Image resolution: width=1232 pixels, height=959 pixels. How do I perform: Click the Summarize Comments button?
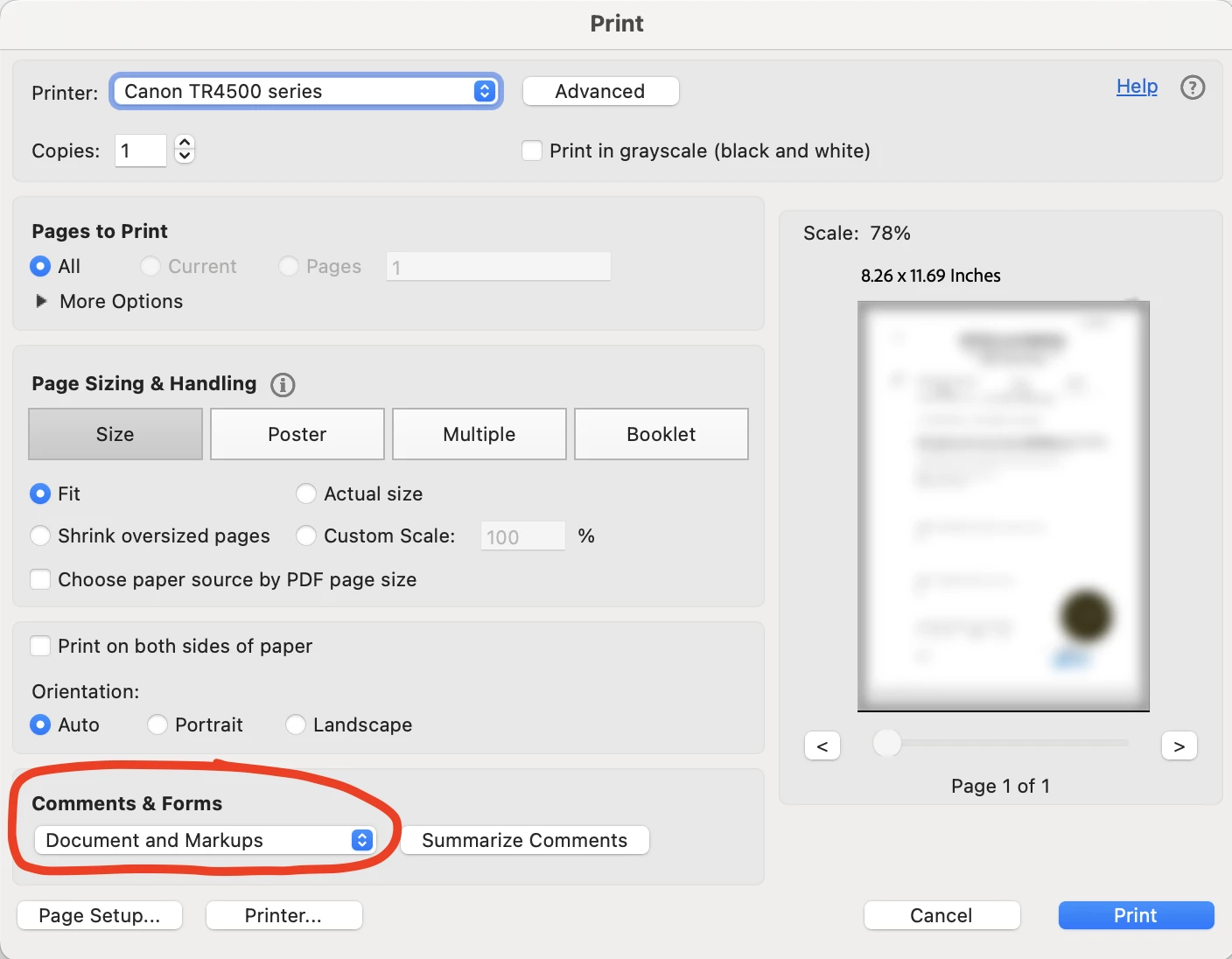pyautogui.click(x=525, y=840)
